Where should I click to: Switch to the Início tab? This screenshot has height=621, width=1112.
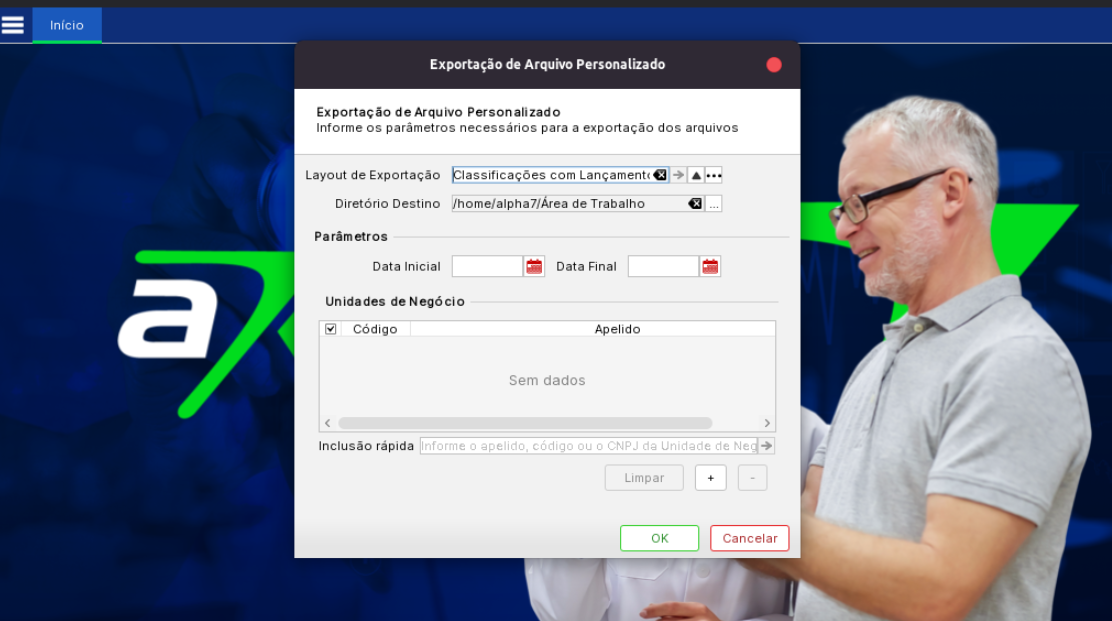tap(67, 25)
